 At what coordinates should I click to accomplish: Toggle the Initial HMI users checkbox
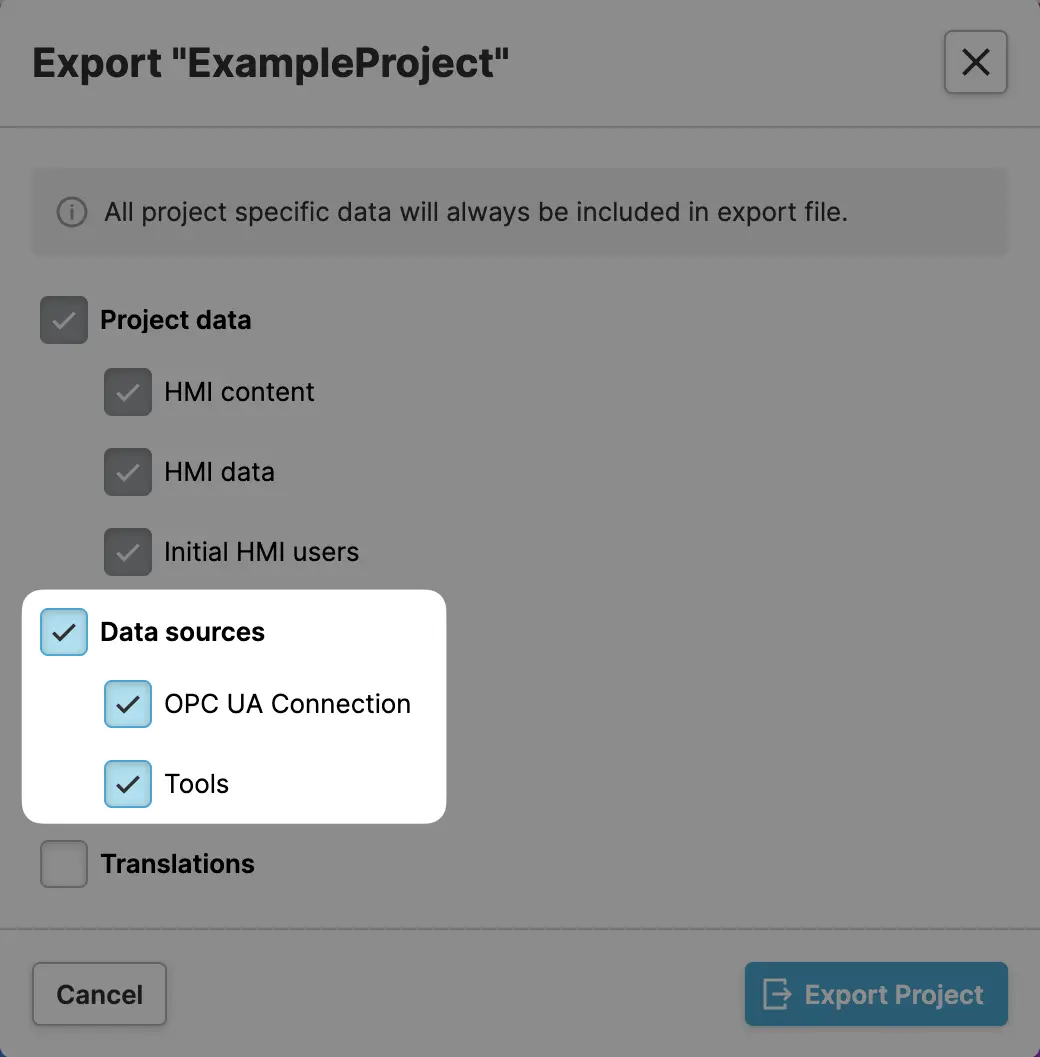coord(128,552)
